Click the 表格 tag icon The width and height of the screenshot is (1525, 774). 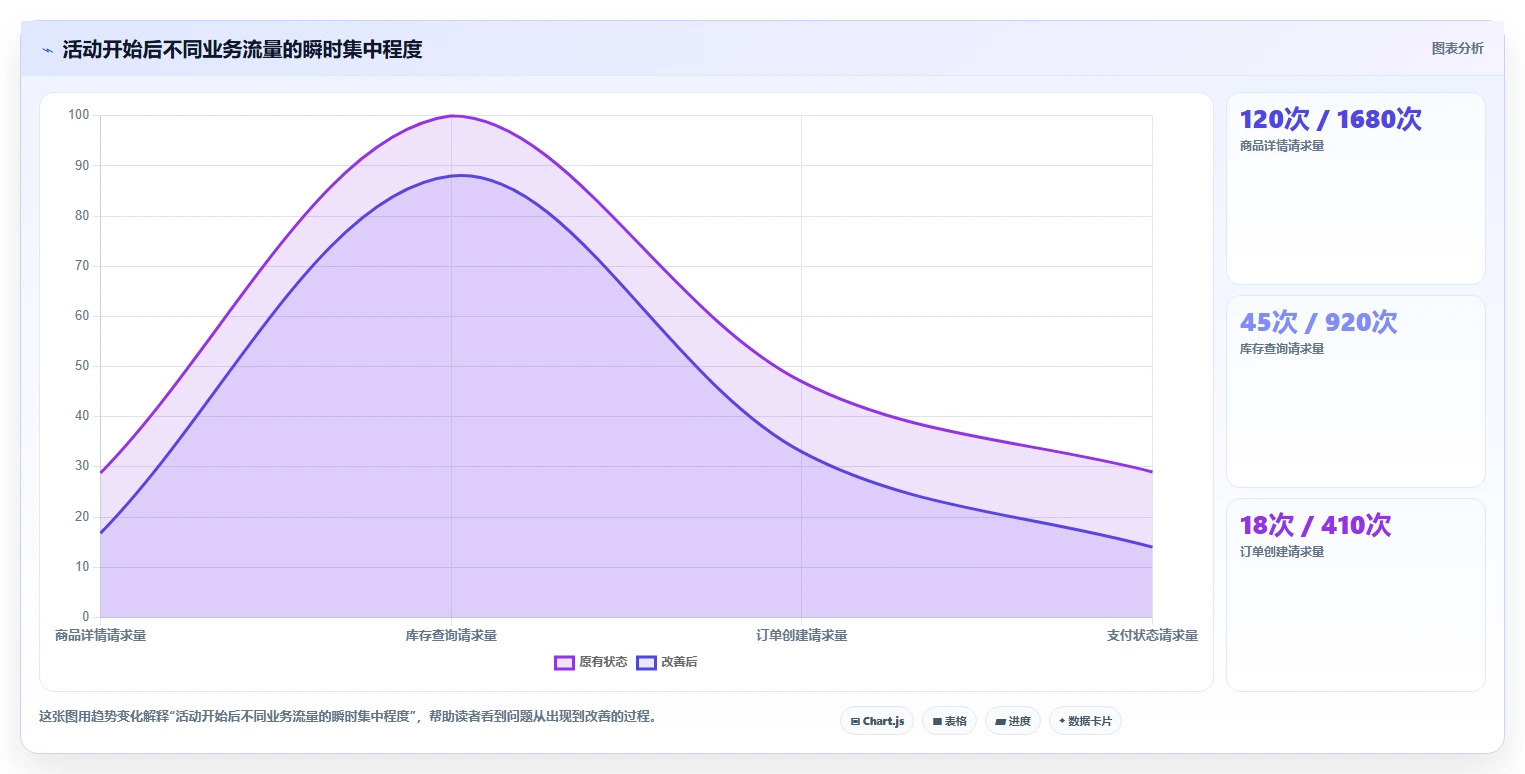coord(937,721)
